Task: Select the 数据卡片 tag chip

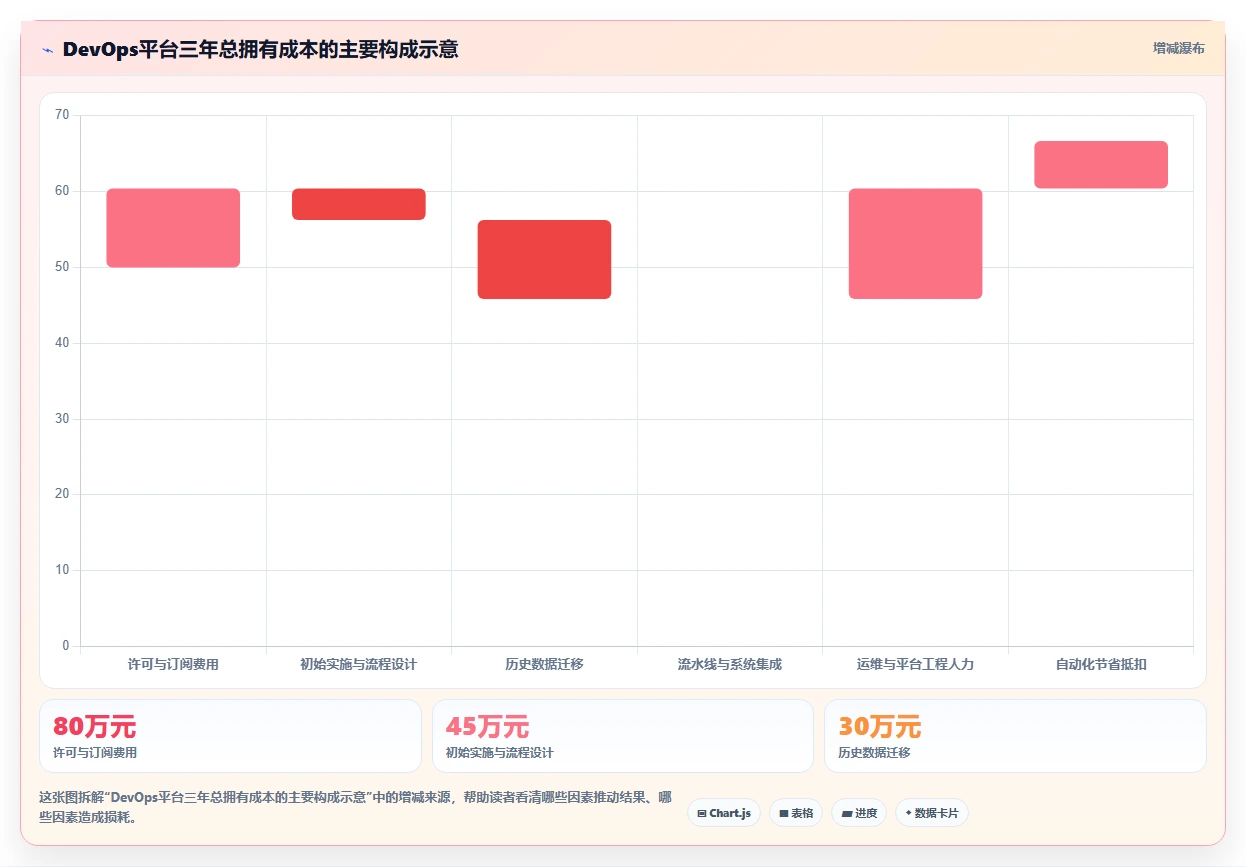Action: [x=932, y=813]
